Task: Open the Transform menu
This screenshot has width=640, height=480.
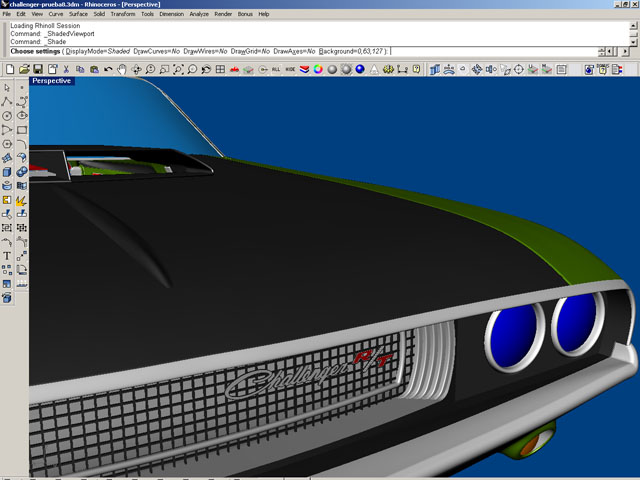Action: pyautogui.click(x=123, y=14)
